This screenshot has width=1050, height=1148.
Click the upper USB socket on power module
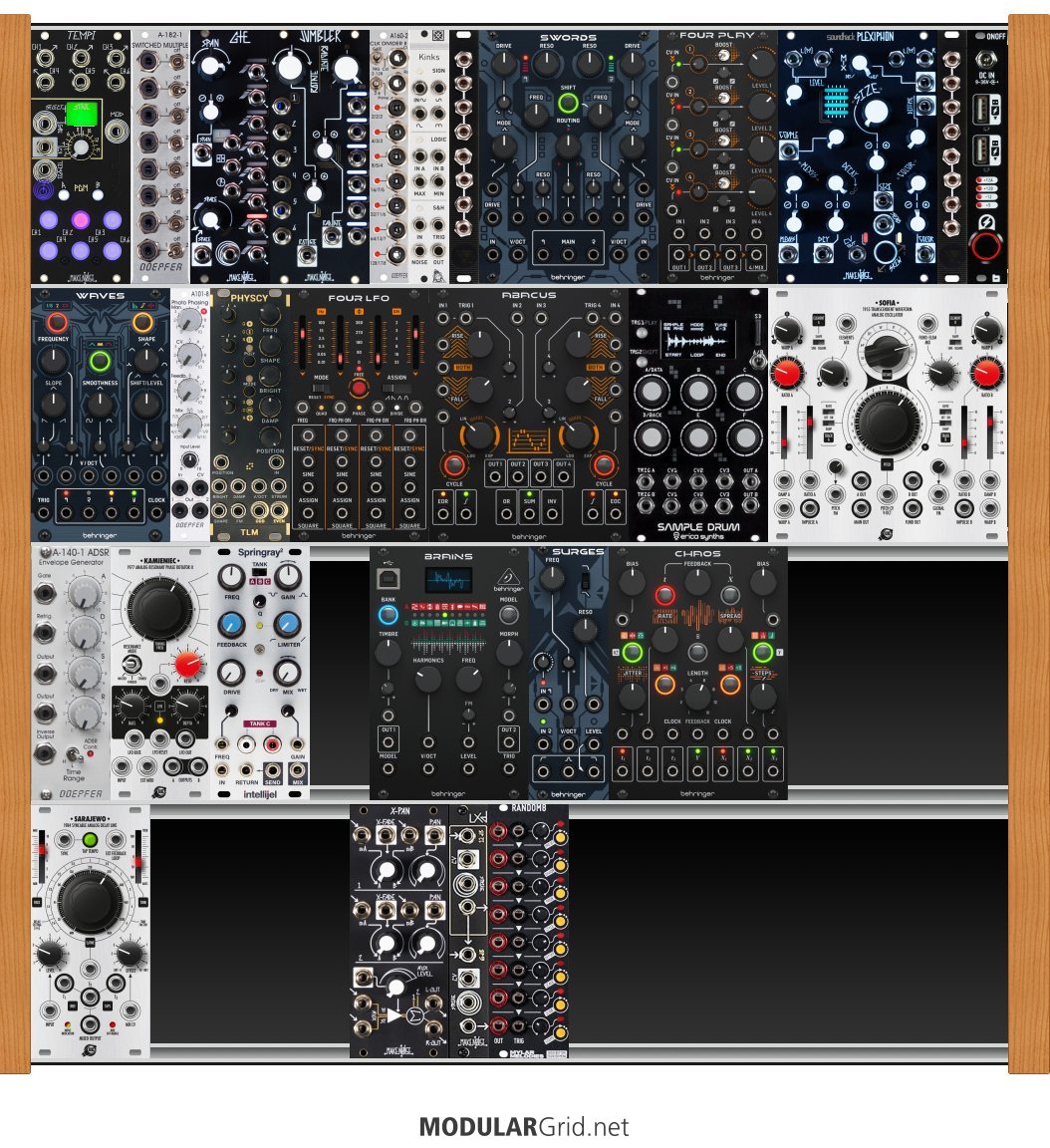(x=986, y=109)
